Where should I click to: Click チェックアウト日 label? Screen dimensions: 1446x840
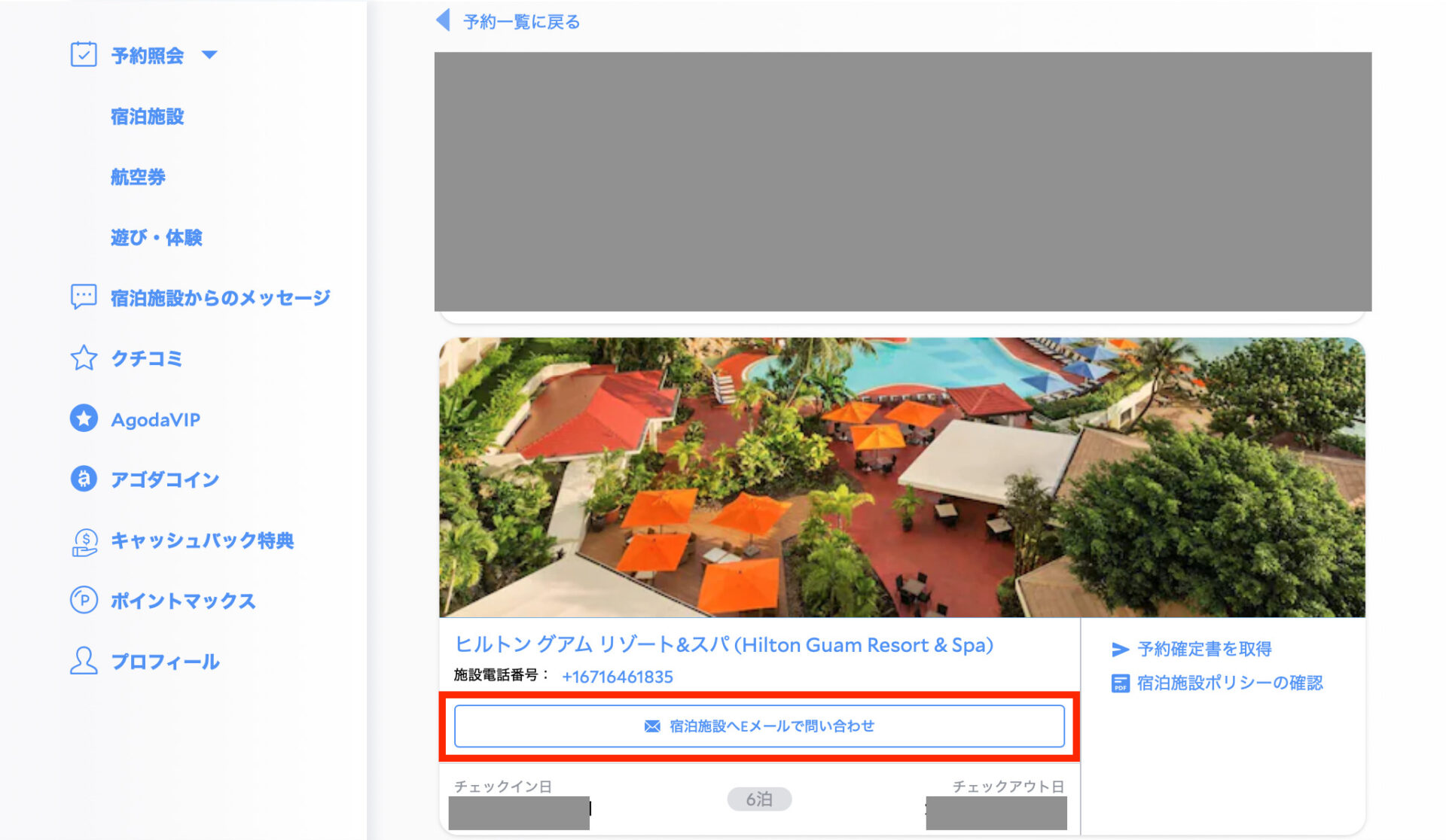click(1008, 787)
